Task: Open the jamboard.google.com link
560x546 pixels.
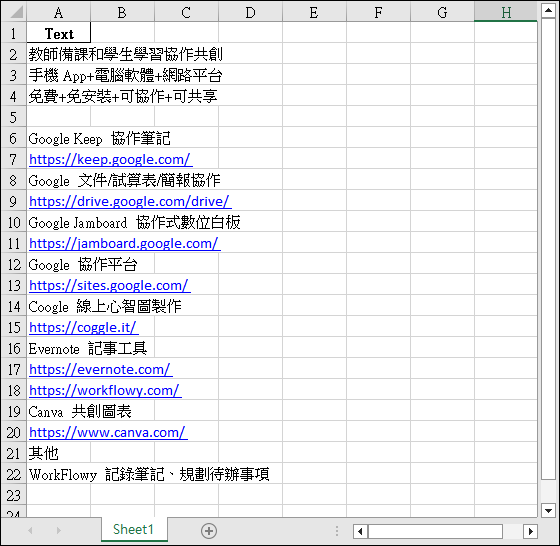Action: click(125, 243)
